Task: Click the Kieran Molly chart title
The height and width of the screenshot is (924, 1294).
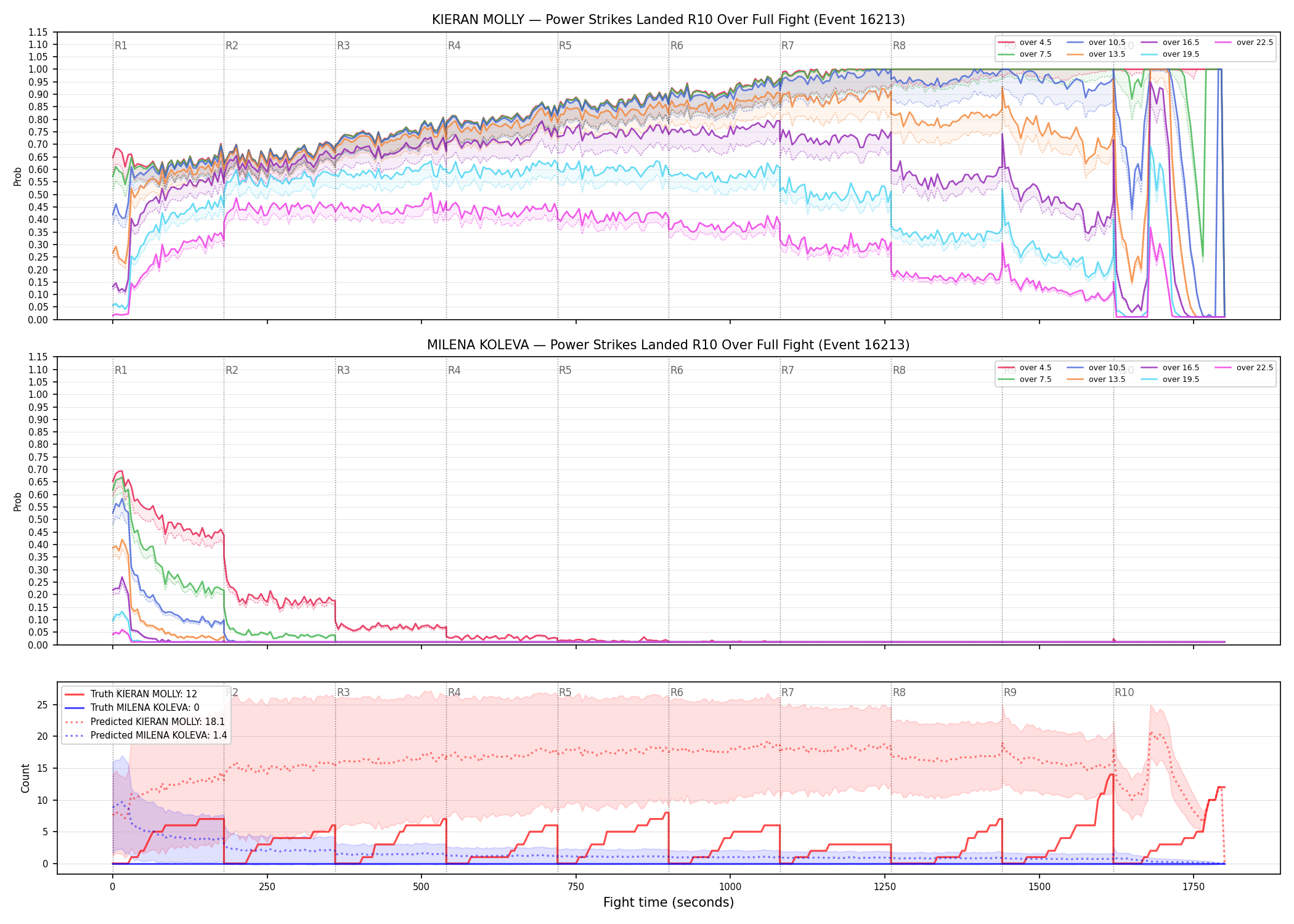Action: [x=669, y=20]
